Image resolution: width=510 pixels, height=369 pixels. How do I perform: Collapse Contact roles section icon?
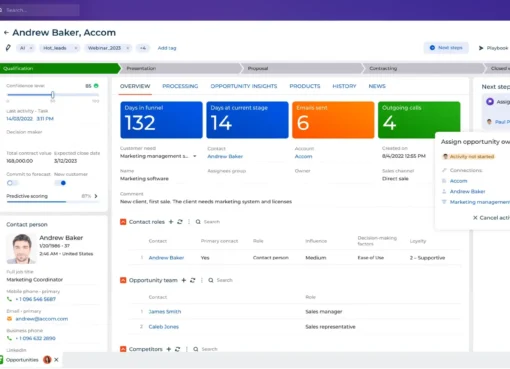click(x=123, y=222)
